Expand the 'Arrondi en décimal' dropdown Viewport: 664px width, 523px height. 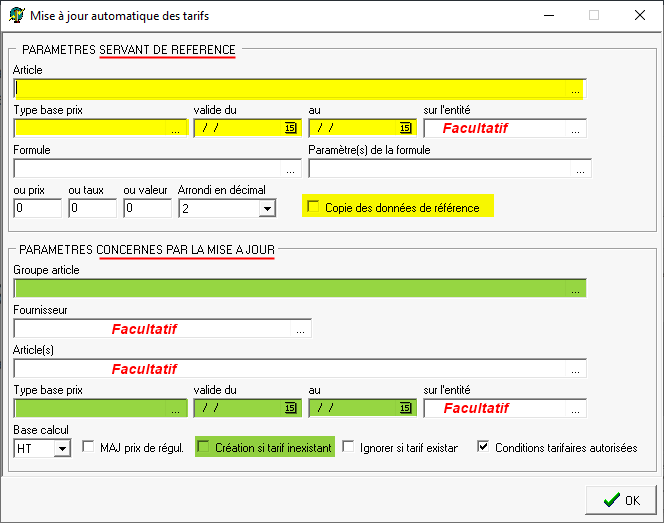(266, 209)
